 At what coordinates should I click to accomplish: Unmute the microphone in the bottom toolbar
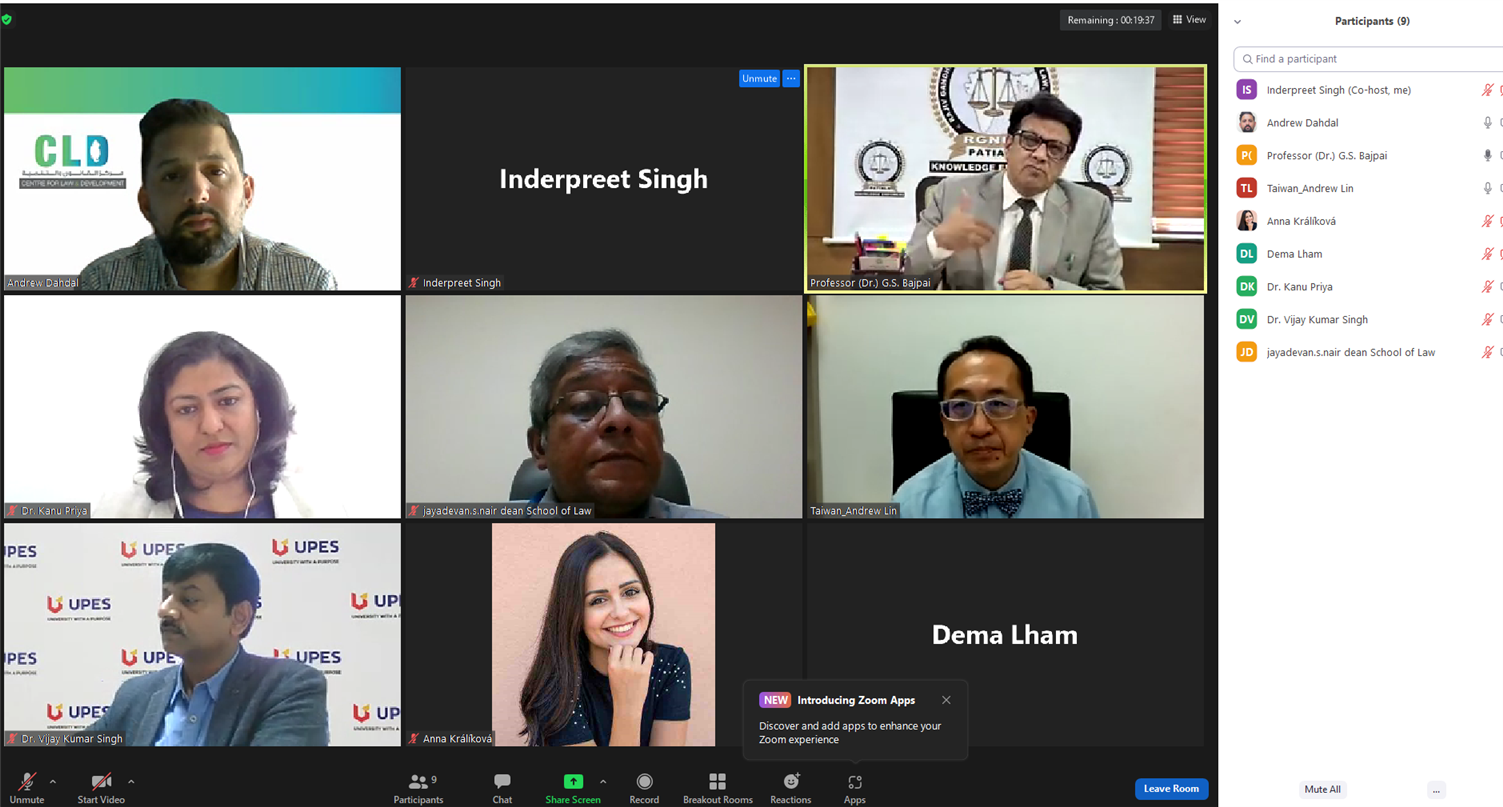pos(27,787)
